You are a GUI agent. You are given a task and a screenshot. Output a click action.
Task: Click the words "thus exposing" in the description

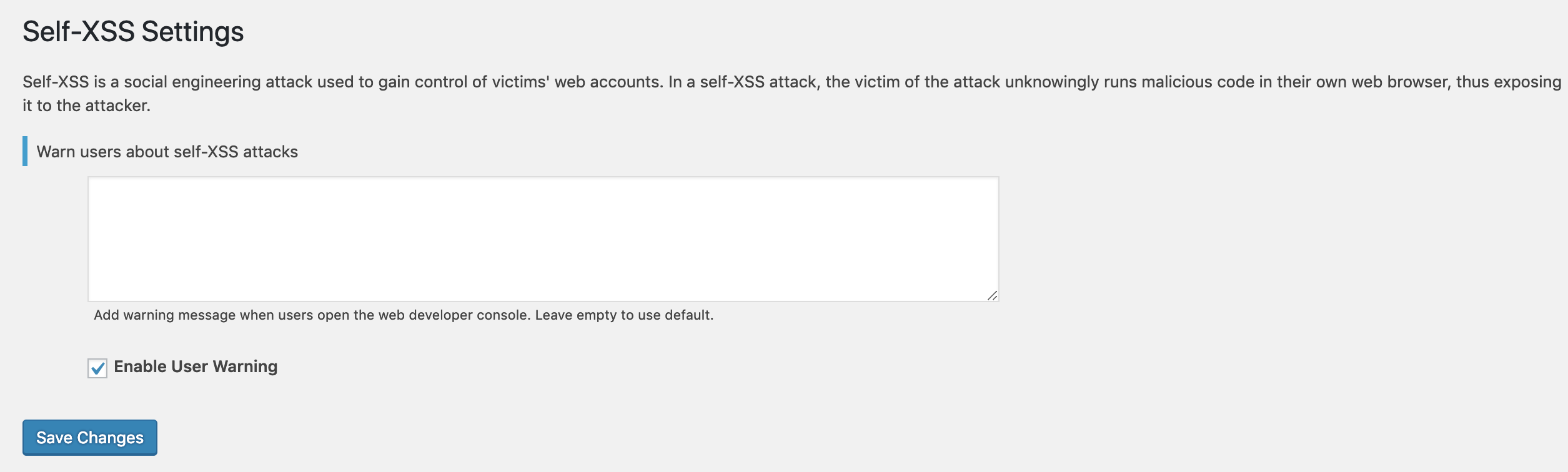pos(1508,82)
